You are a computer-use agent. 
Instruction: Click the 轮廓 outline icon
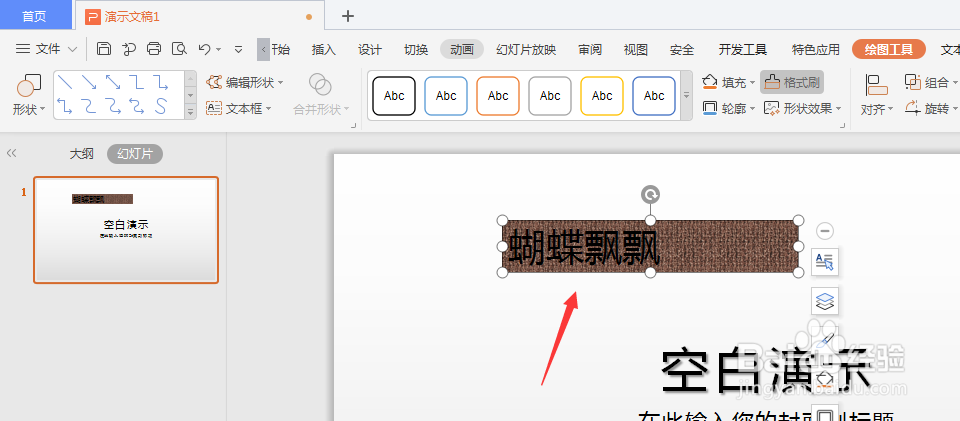tap(710, 109)
